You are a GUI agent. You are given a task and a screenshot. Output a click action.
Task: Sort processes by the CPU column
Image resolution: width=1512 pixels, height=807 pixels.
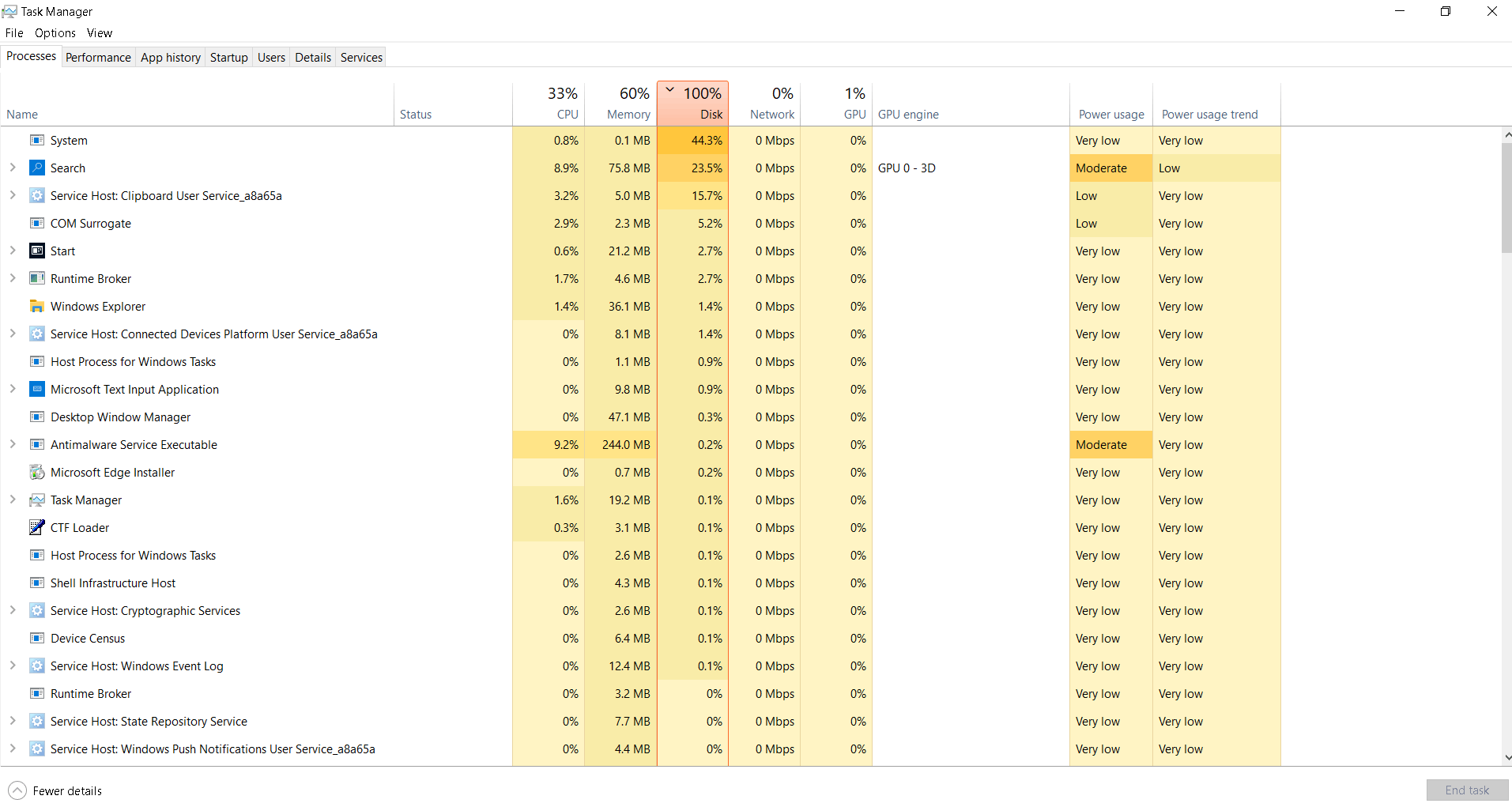coord(549,104)
